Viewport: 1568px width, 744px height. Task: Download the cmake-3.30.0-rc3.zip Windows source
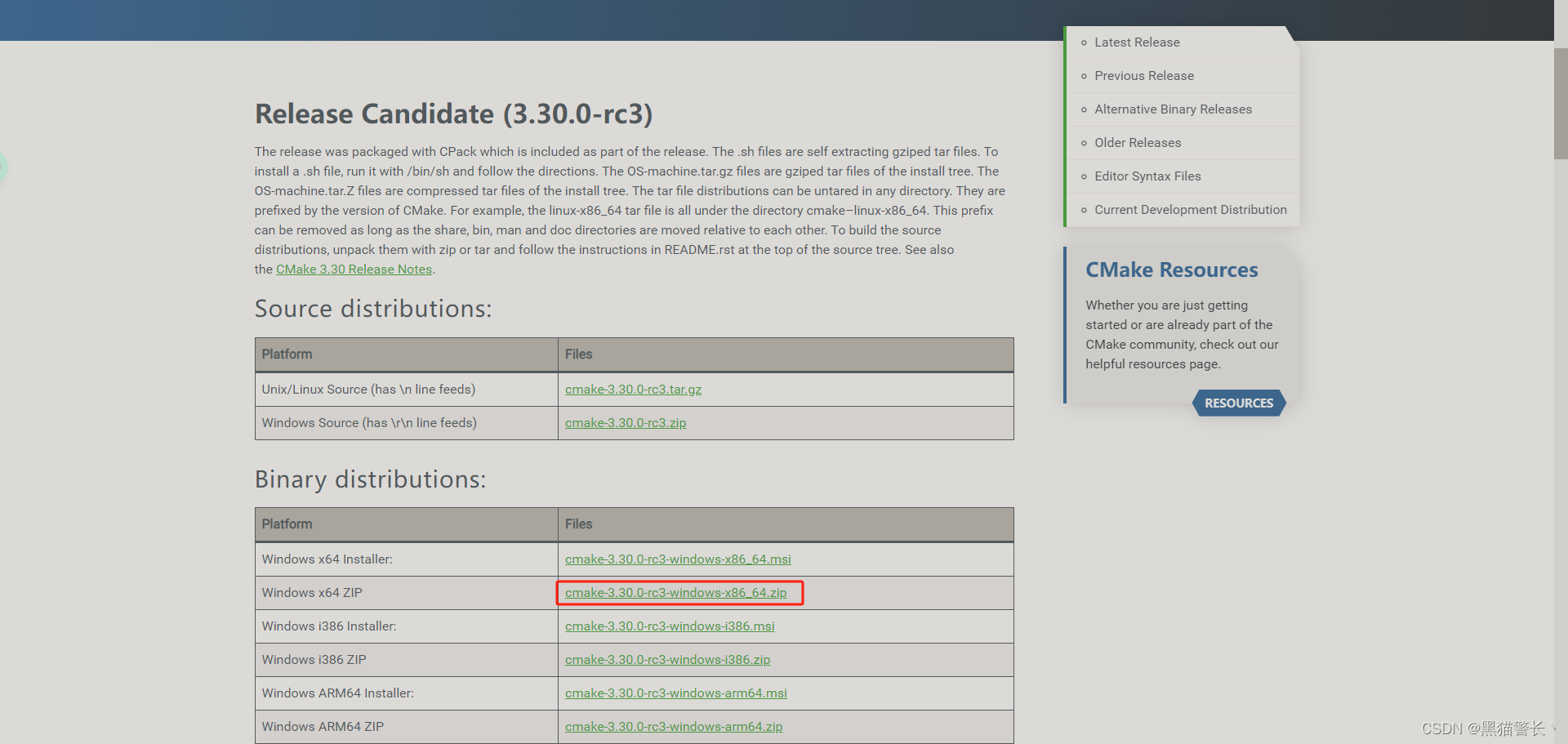626,423
